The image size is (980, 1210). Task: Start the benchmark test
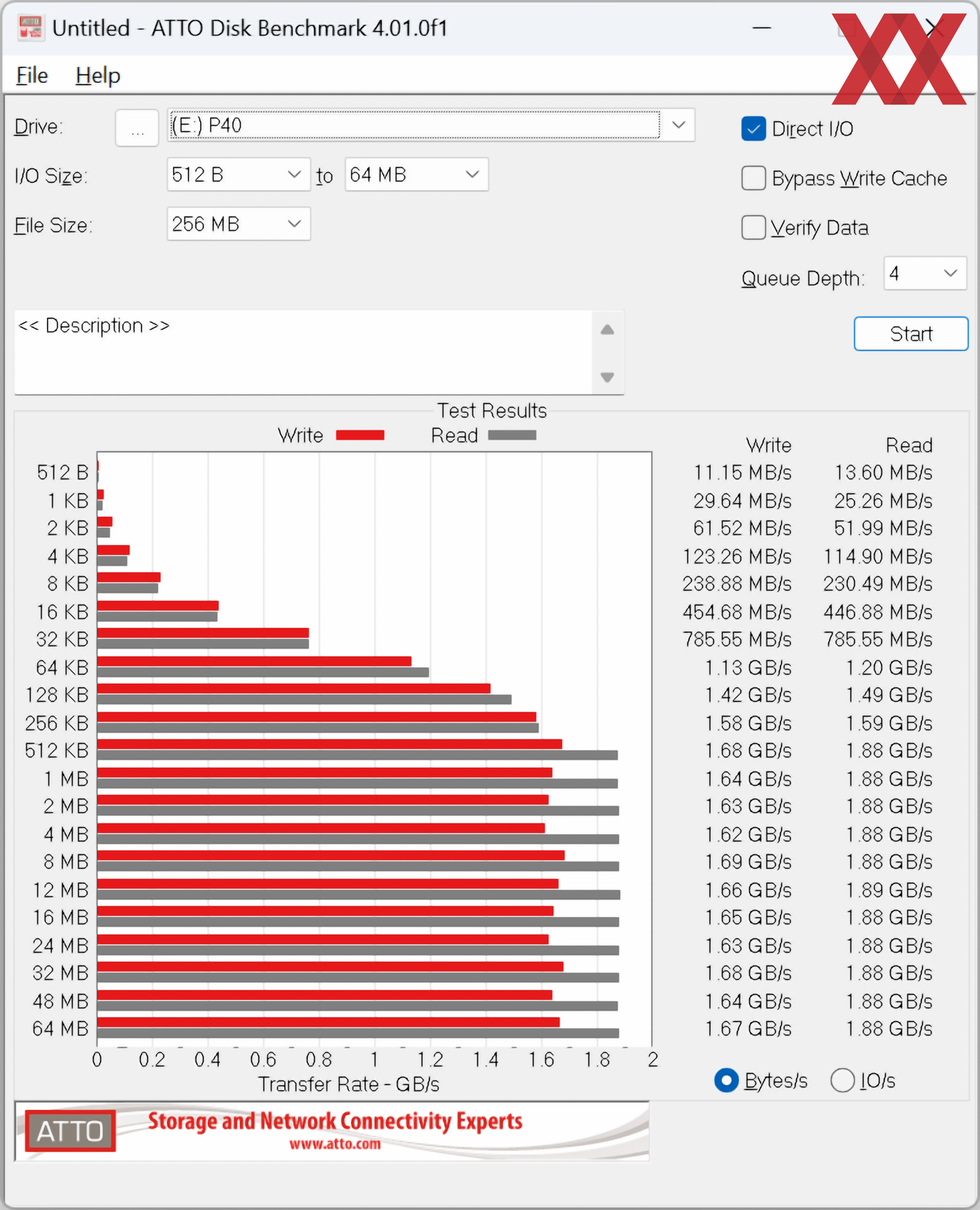point(911,334)
